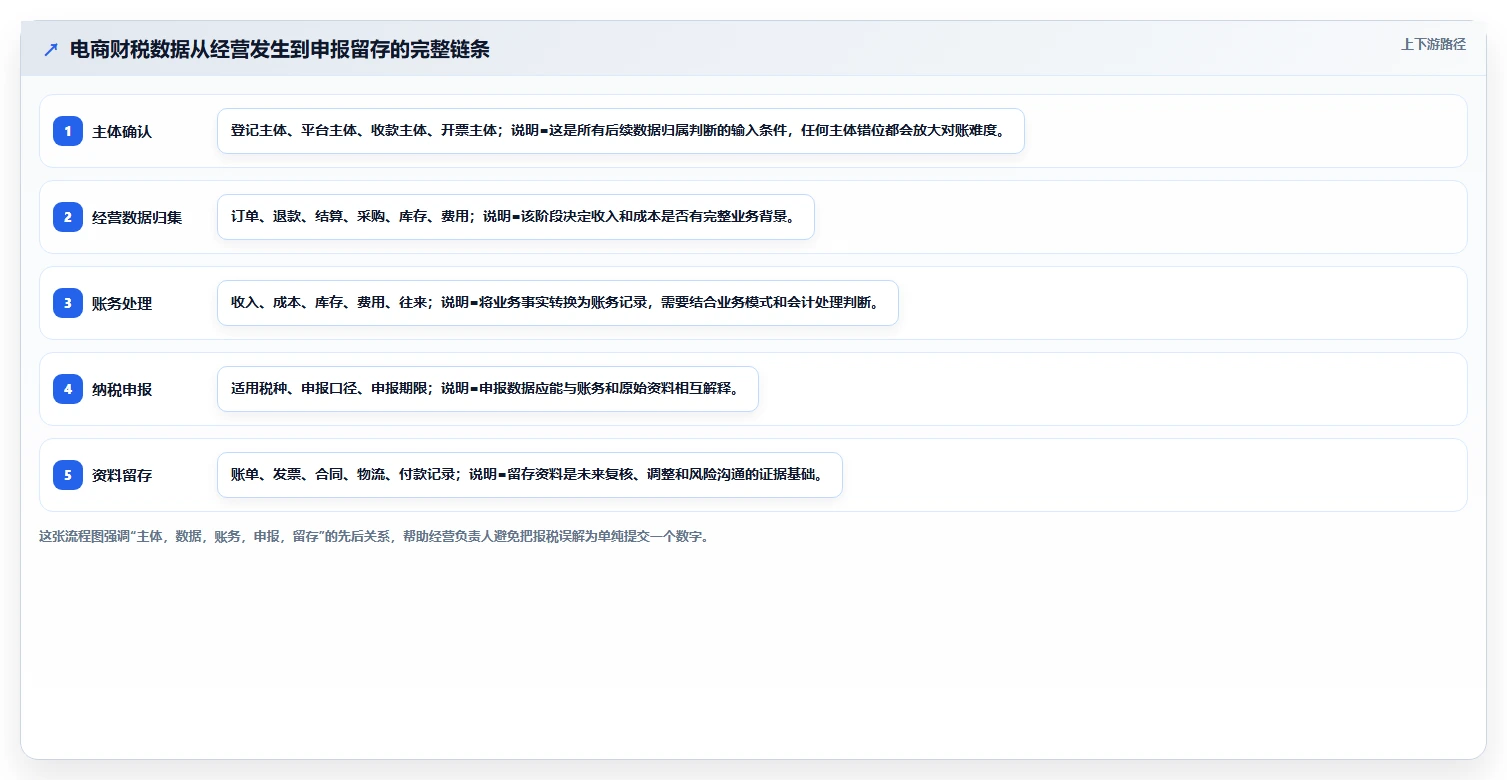This screenshot has height=780, width=1507.
Task: Select the 纳税申报 step label
Action: click(x=122, y=389)
